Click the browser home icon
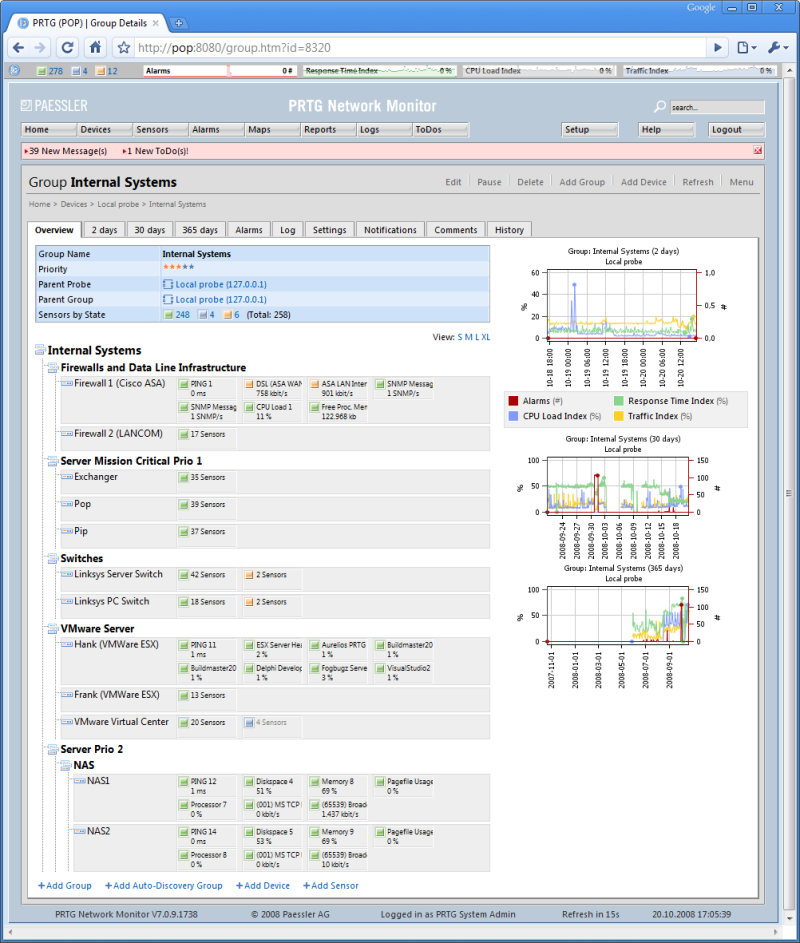 [95, 47]
